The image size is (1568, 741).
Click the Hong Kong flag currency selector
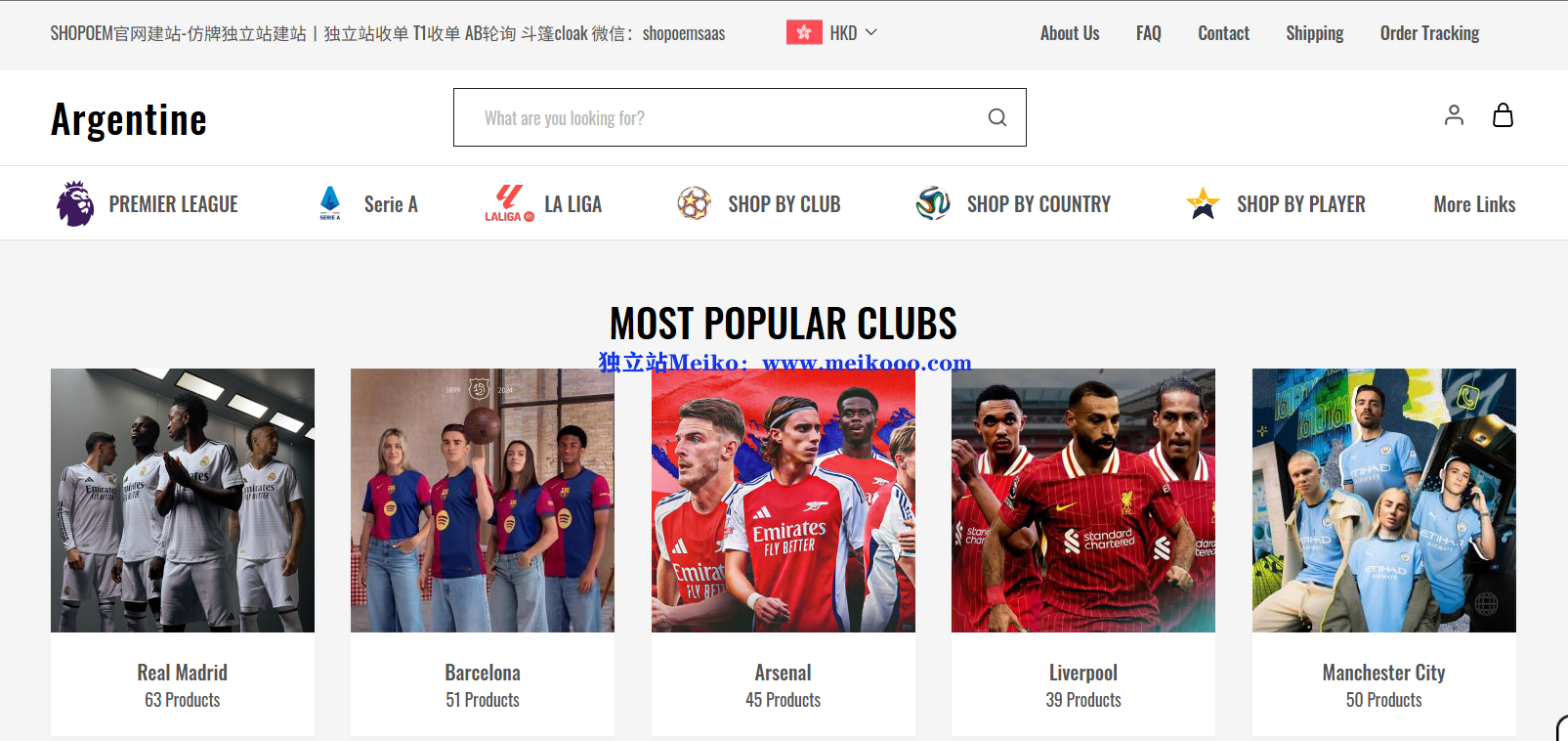(x=804, y=32)
